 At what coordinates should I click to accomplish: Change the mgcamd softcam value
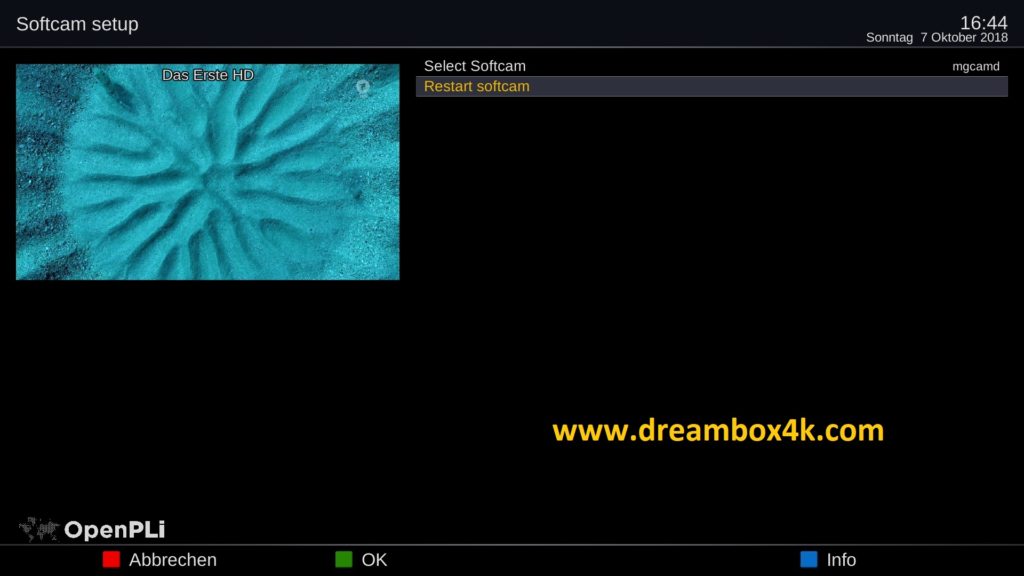click(x=975, y=67)
